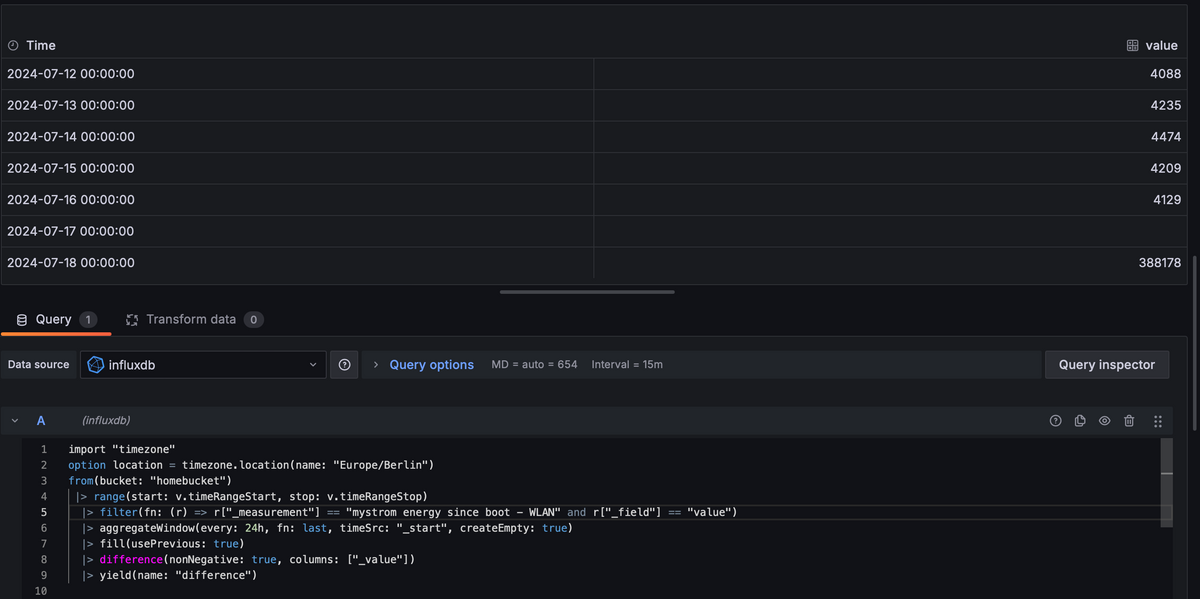Hide query A using the eye icon

click(x=1105, y=421)
